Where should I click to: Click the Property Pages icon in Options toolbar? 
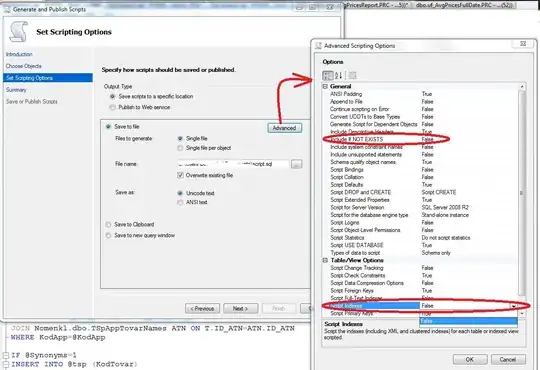click(352, 75)
